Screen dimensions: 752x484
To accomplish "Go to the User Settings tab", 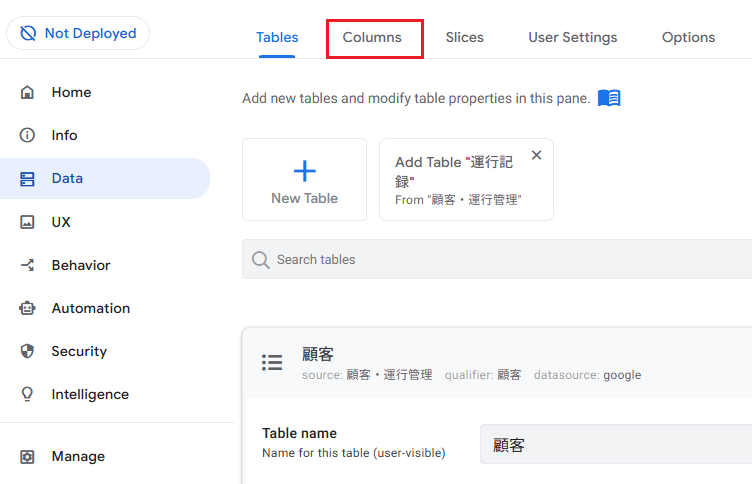I will pos(572,38).
